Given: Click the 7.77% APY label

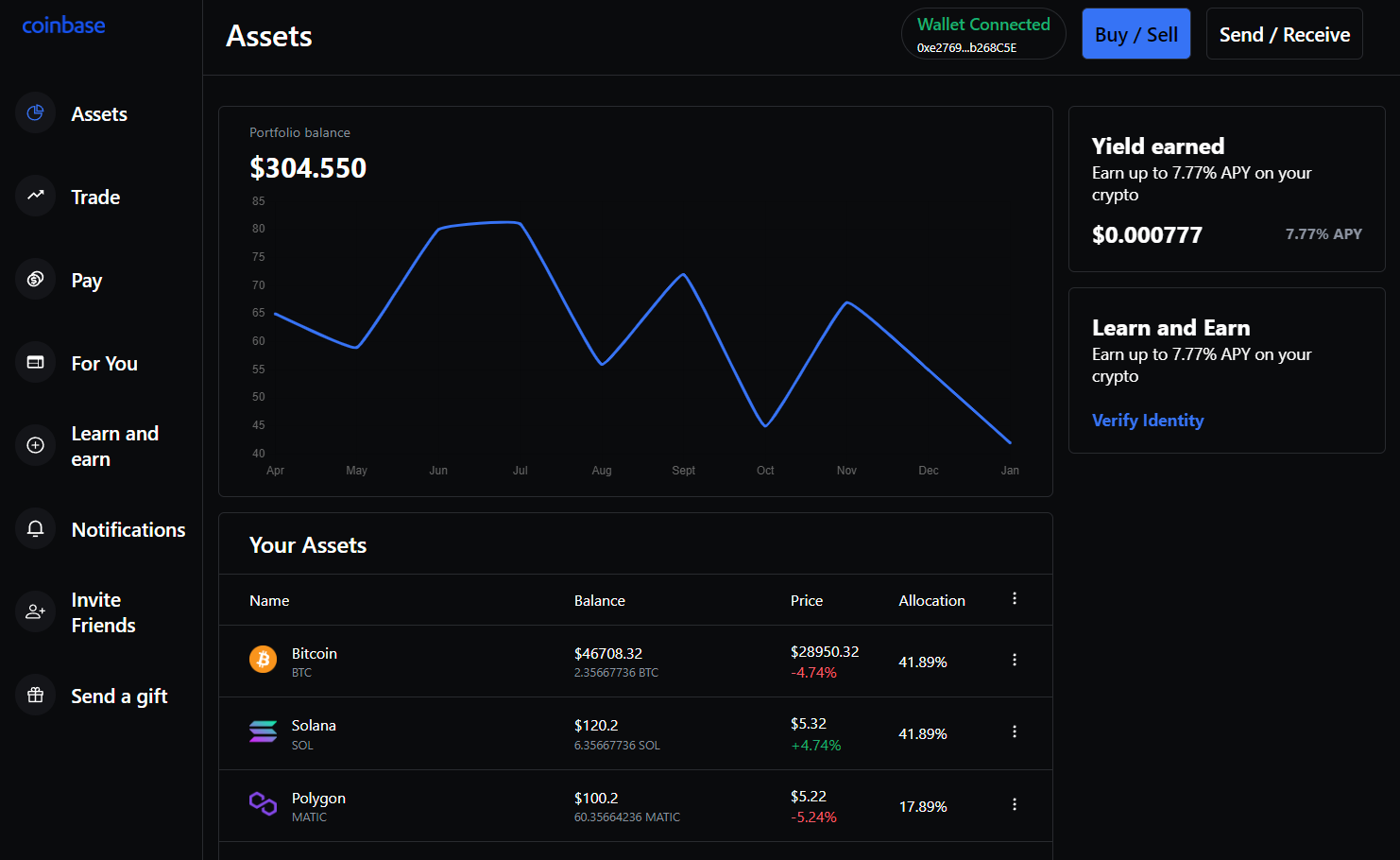Looking at the screenshot, I should click(x=1323, y=234).
